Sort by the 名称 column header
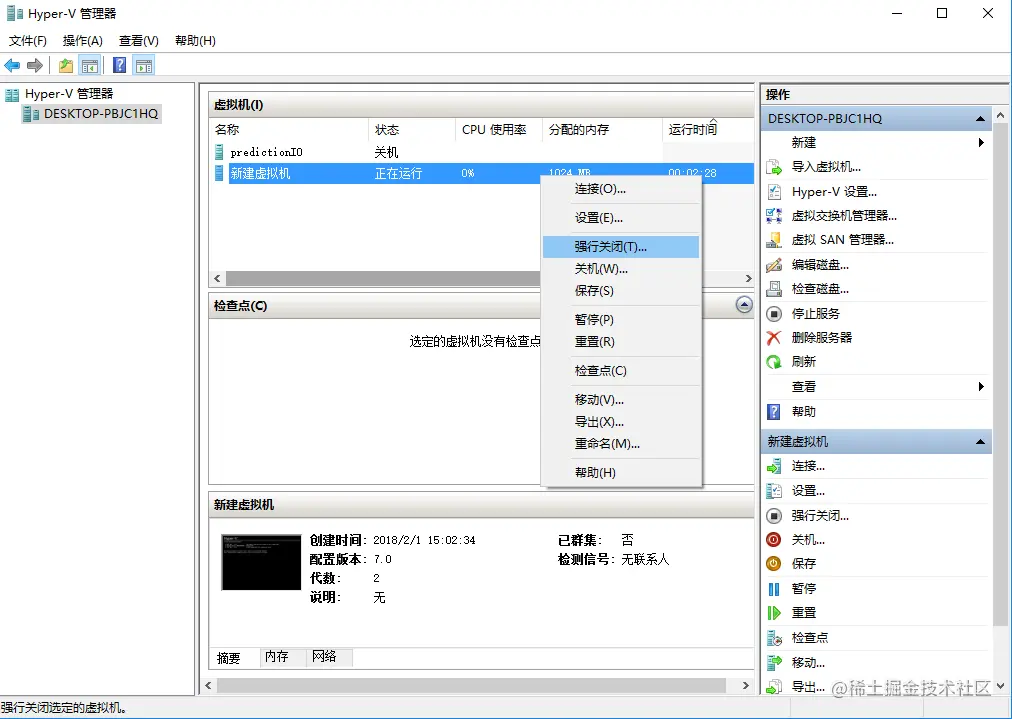Viewport: 1012px width, 719px height. 289,130
